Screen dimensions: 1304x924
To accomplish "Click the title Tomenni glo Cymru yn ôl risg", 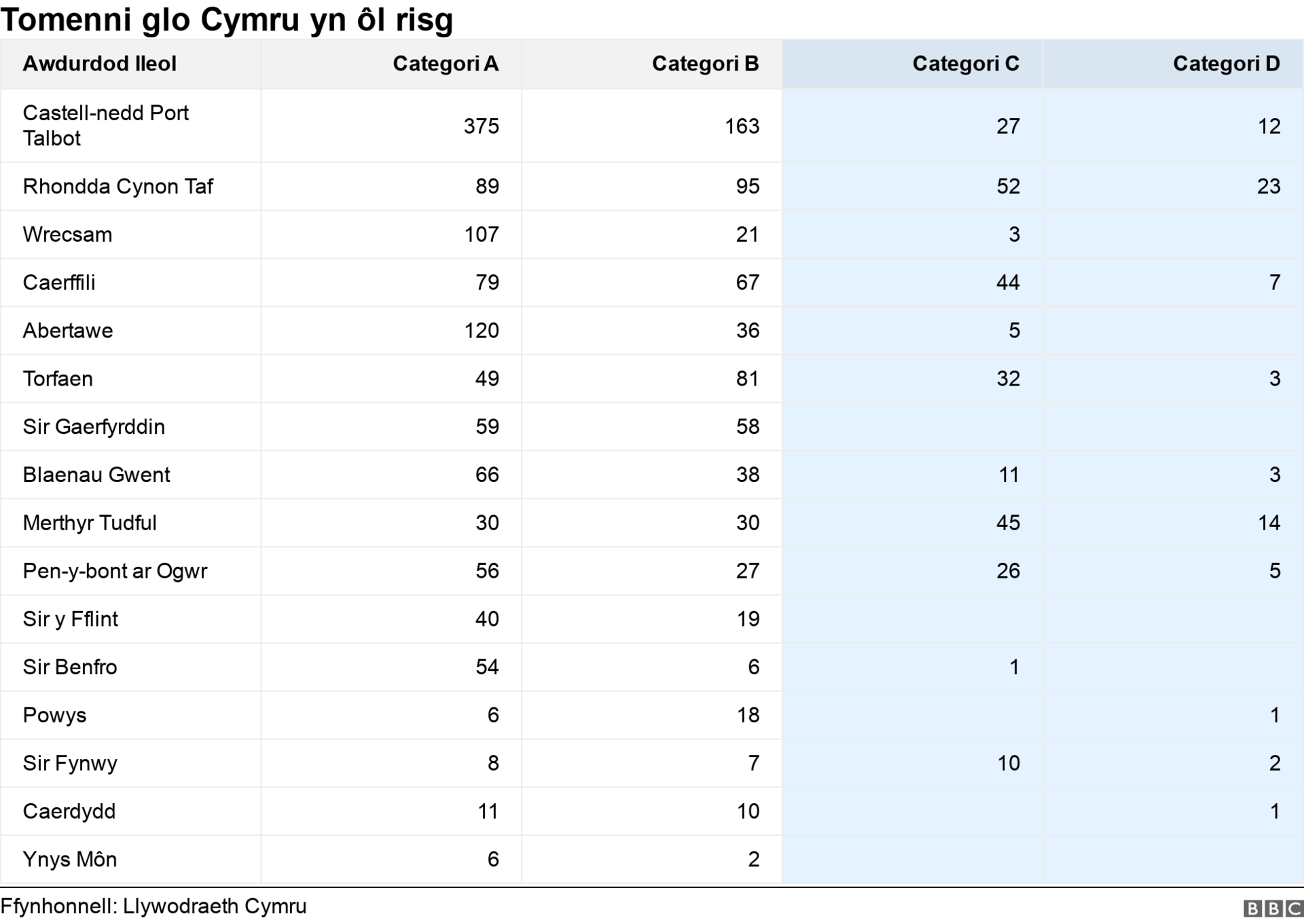I will tap(227, 20).
